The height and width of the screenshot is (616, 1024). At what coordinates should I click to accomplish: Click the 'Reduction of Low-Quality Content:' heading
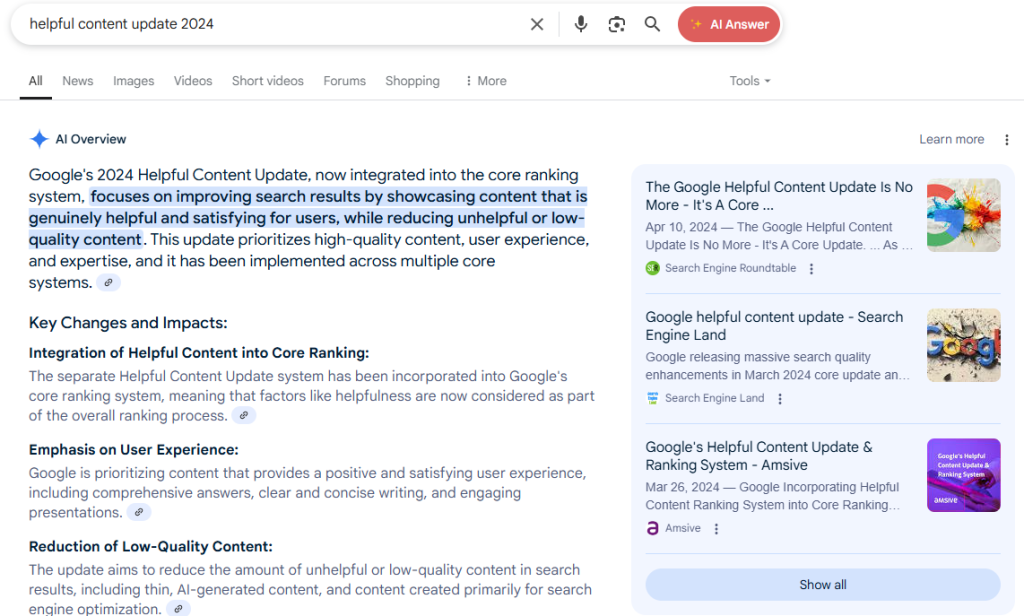point(150,546)
